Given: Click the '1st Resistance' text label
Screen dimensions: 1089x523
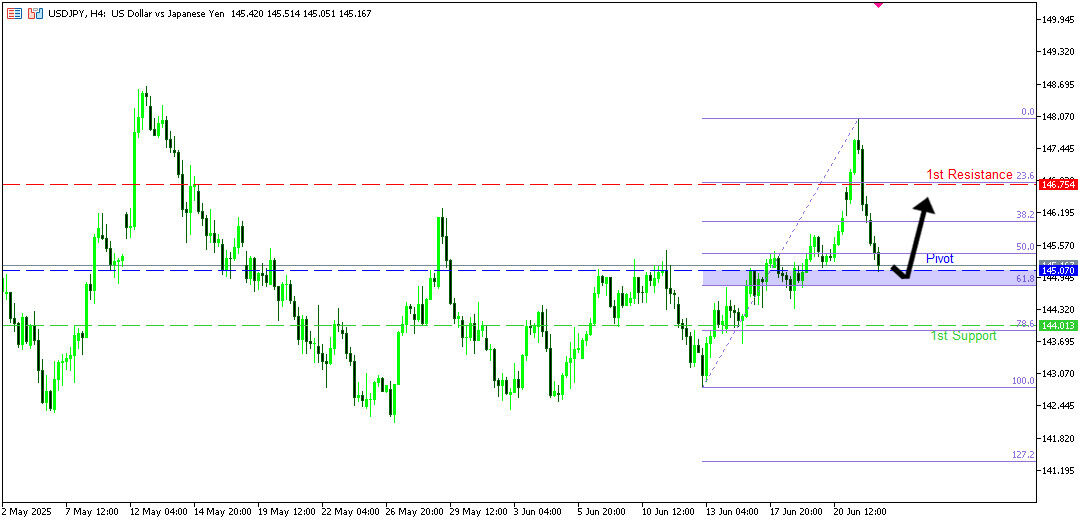Looking at the screenshot, I should coord(968,175).
